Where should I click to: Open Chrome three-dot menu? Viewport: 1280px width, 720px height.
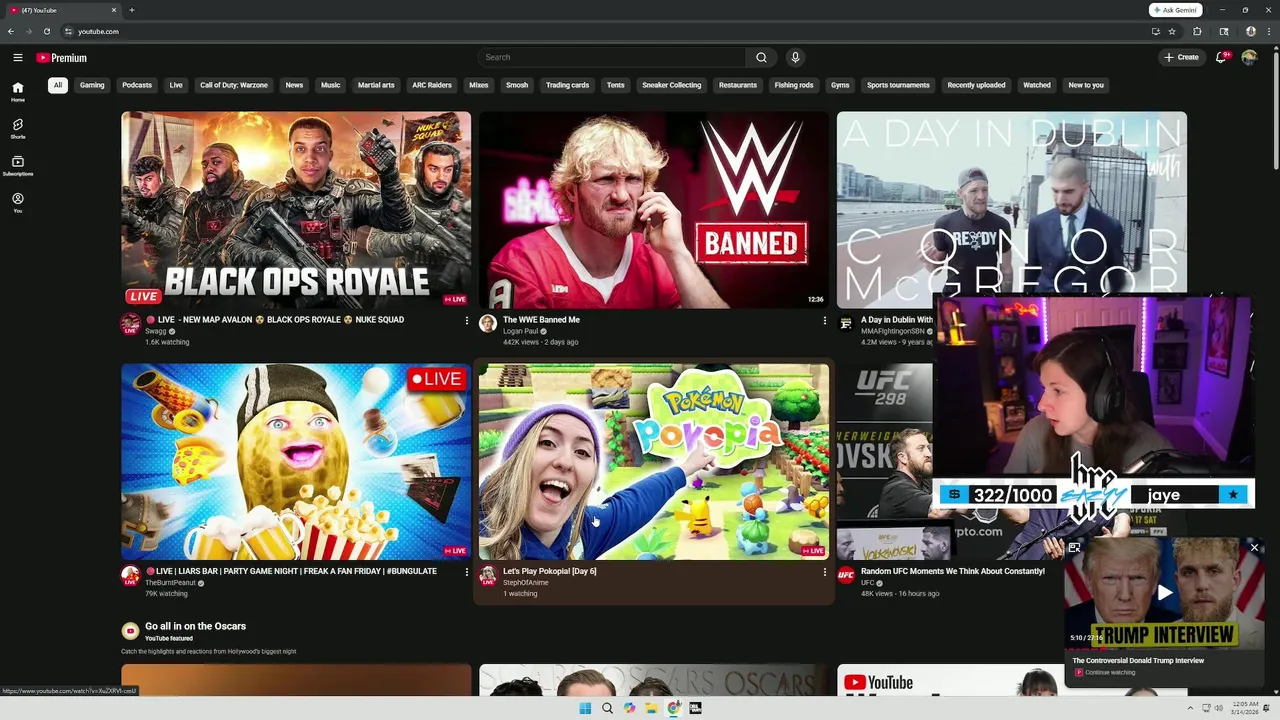[1271, 31]
